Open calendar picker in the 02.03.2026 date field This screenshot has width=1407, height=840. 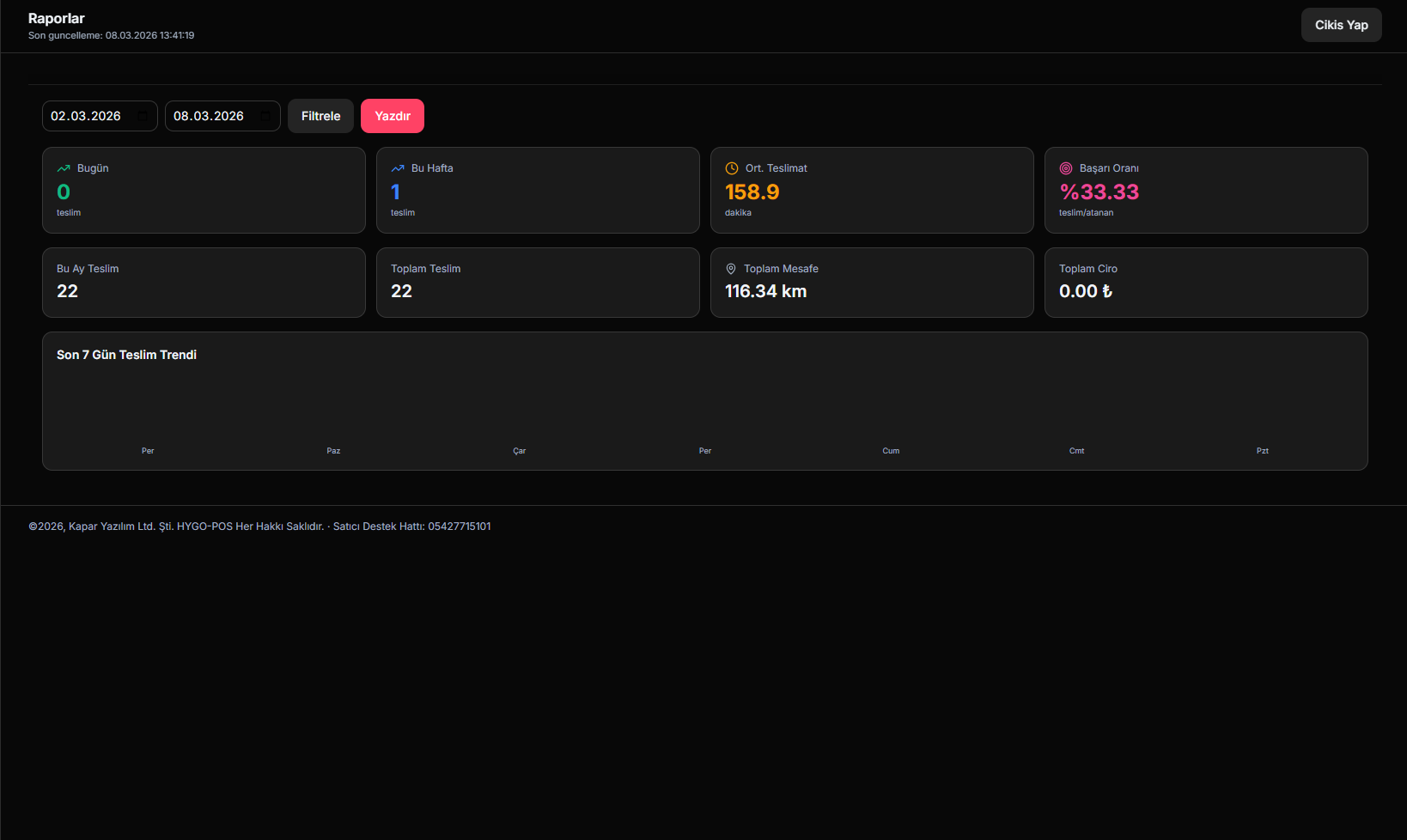point(143,116)
